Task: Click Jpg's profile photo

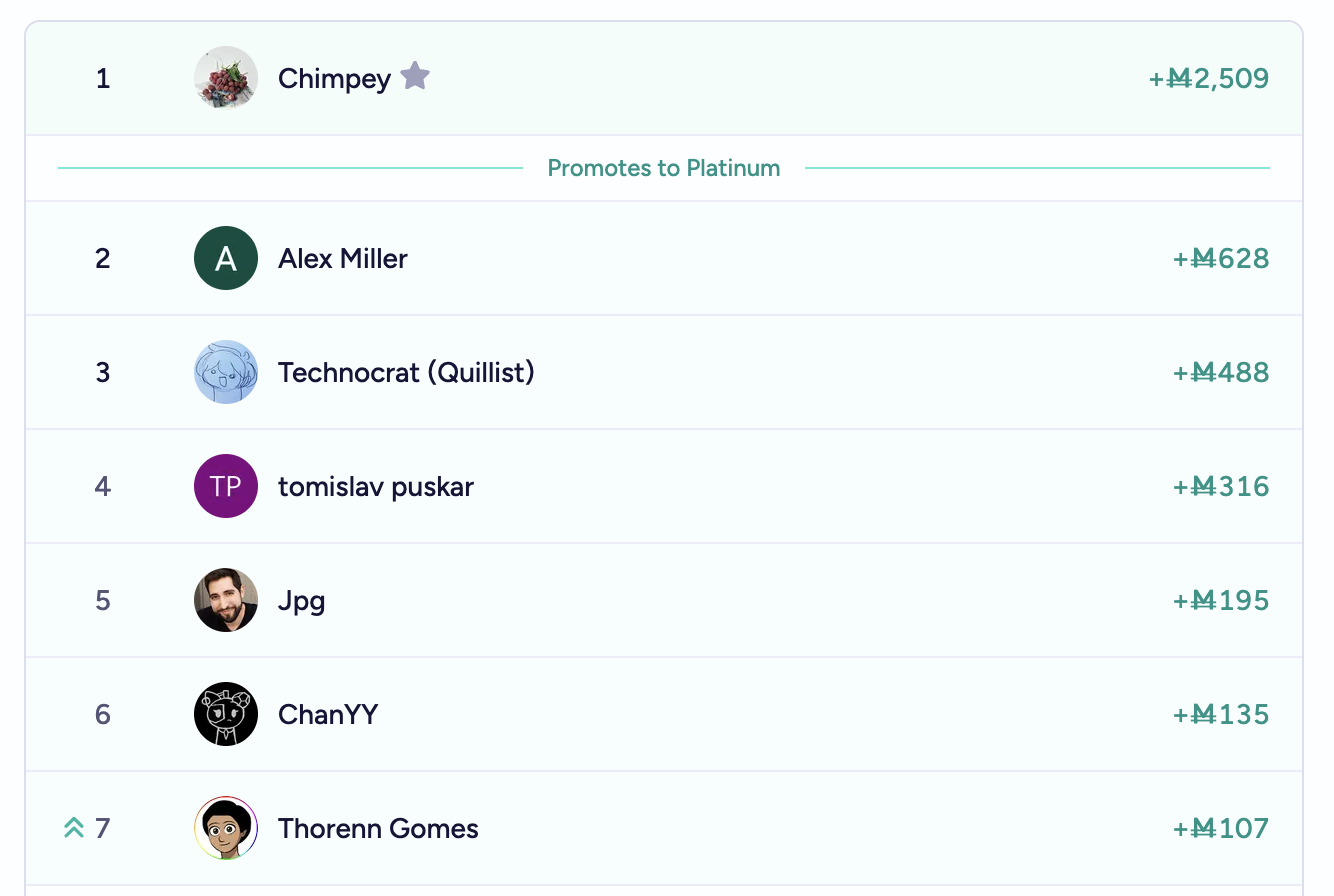Action: click(x=226, y=600)
